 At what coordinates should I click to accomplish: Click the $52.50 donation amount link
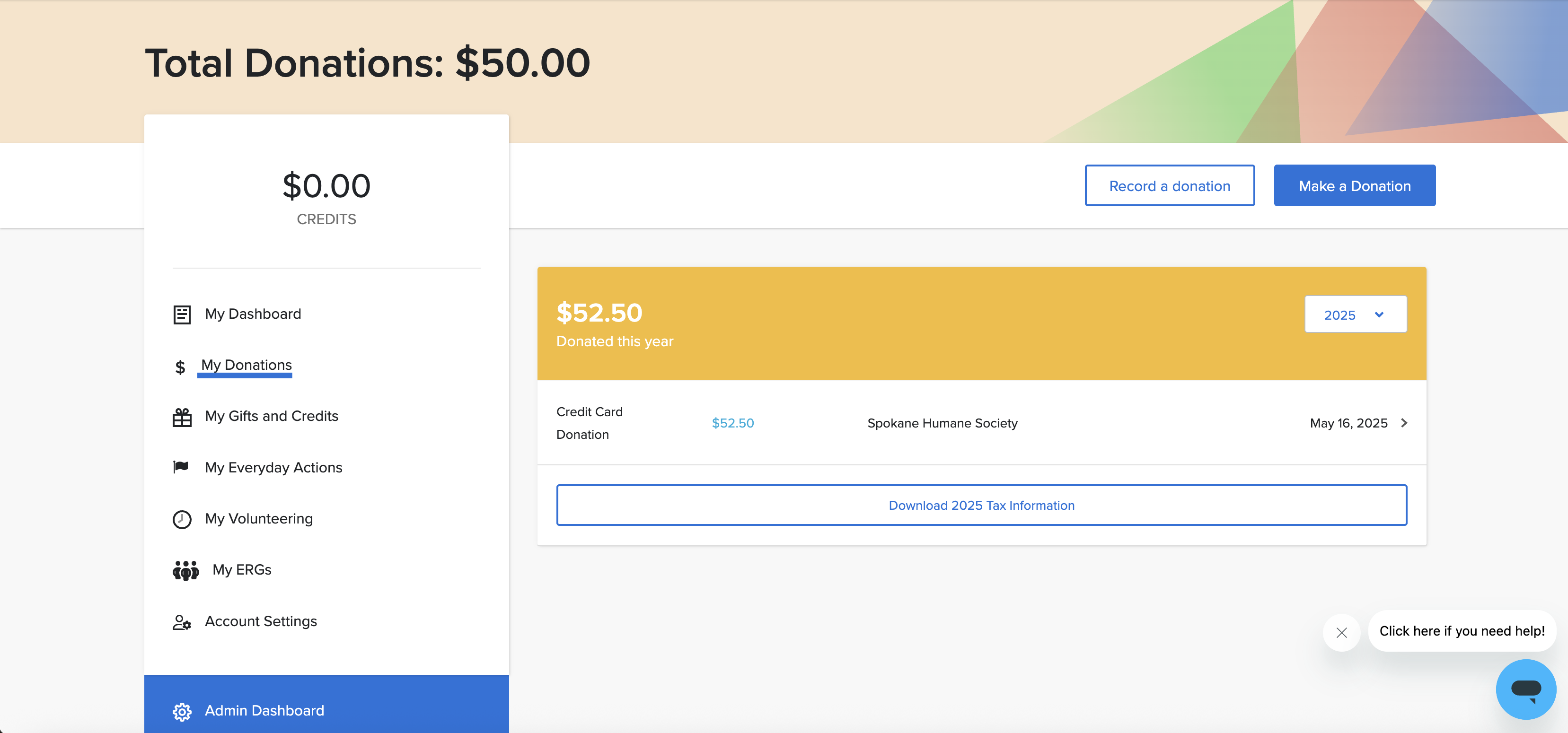click(732, 423)
